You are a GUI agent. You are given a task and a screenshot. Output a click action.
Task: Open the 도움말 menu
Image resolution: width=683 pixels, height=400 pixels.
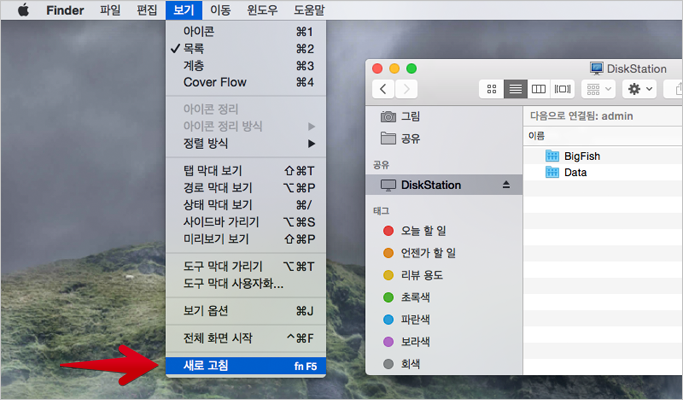(x=309, y=10)
